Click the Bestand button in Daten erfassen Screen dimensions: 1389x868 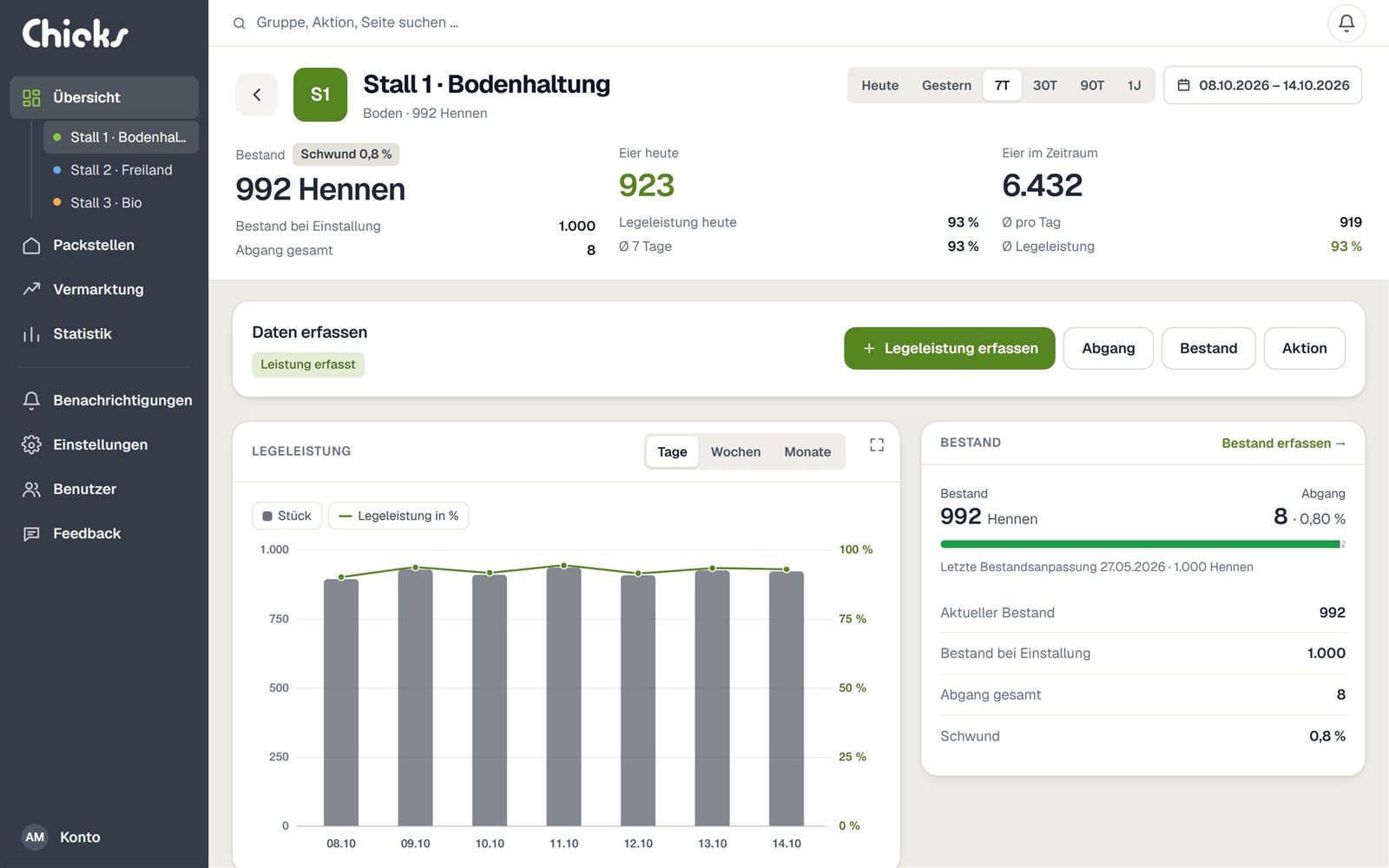click(x=1208, y=348)
